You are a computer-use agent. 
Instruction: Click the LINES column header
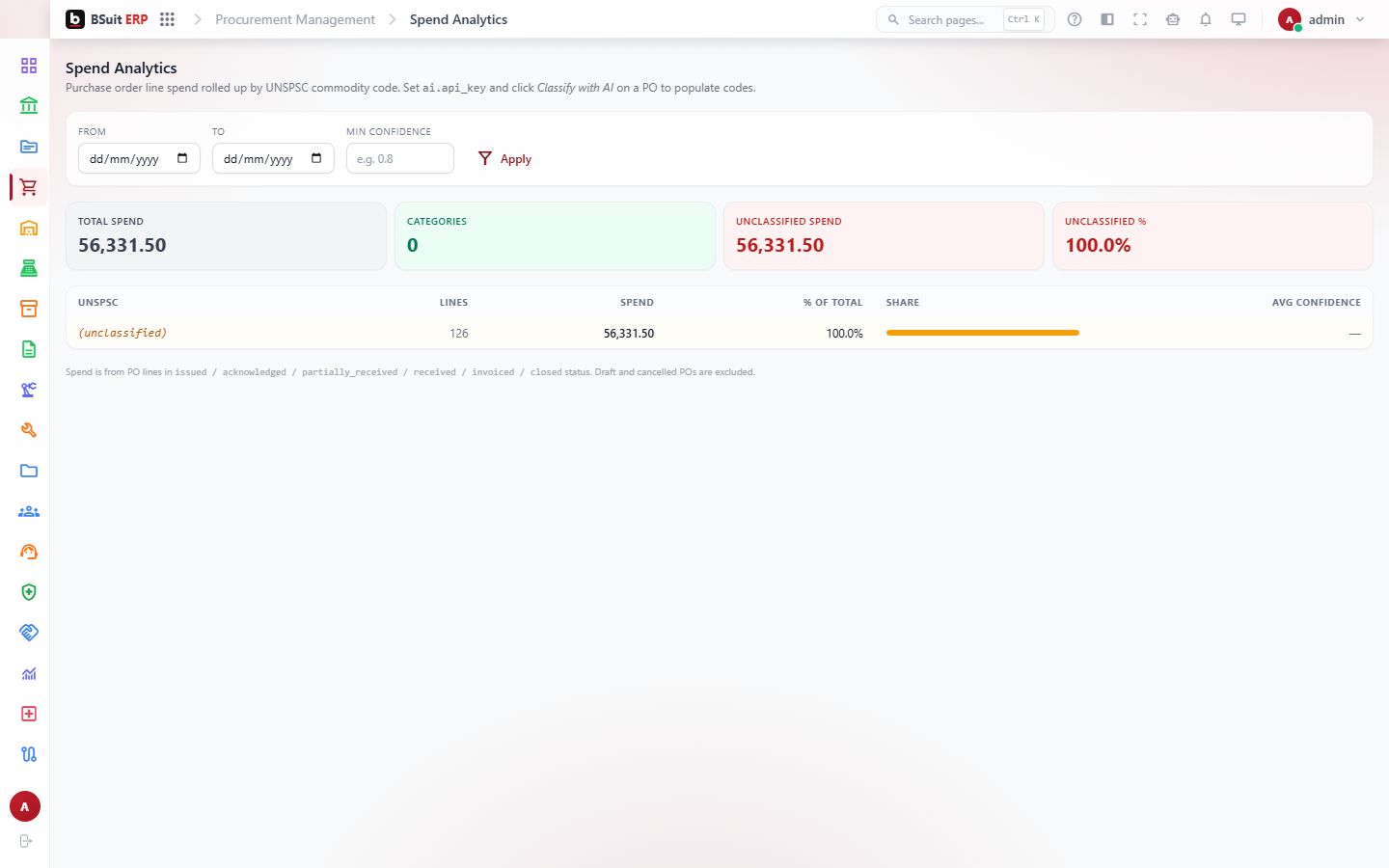tap(453, 302)
